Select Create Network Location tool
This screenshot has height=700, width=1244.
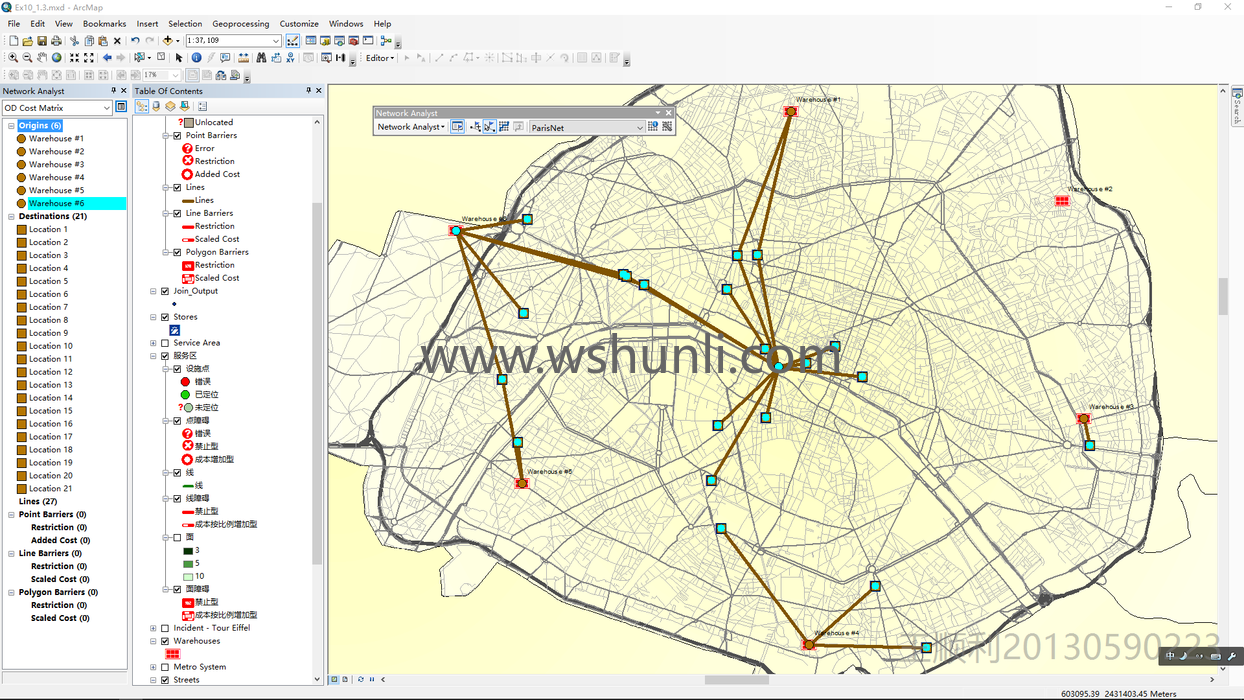click(476, 127)
